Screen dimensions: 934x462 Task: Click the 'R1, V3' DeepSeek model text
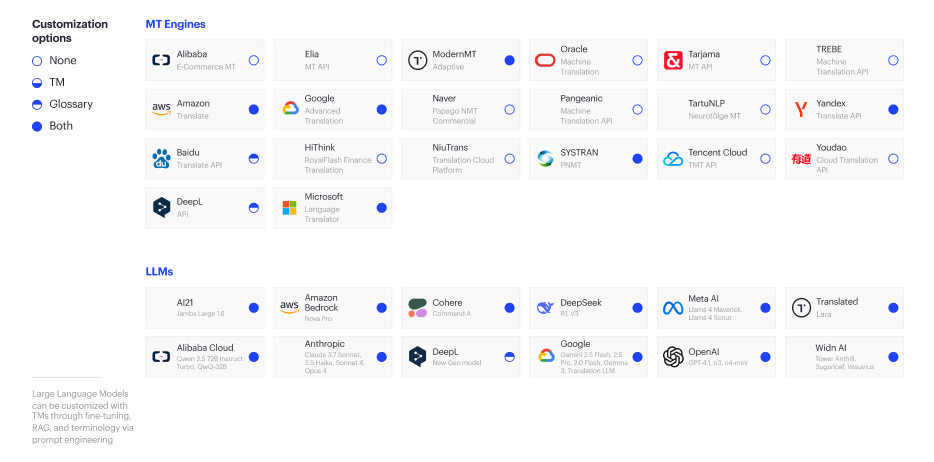click(x=570, y=313)
